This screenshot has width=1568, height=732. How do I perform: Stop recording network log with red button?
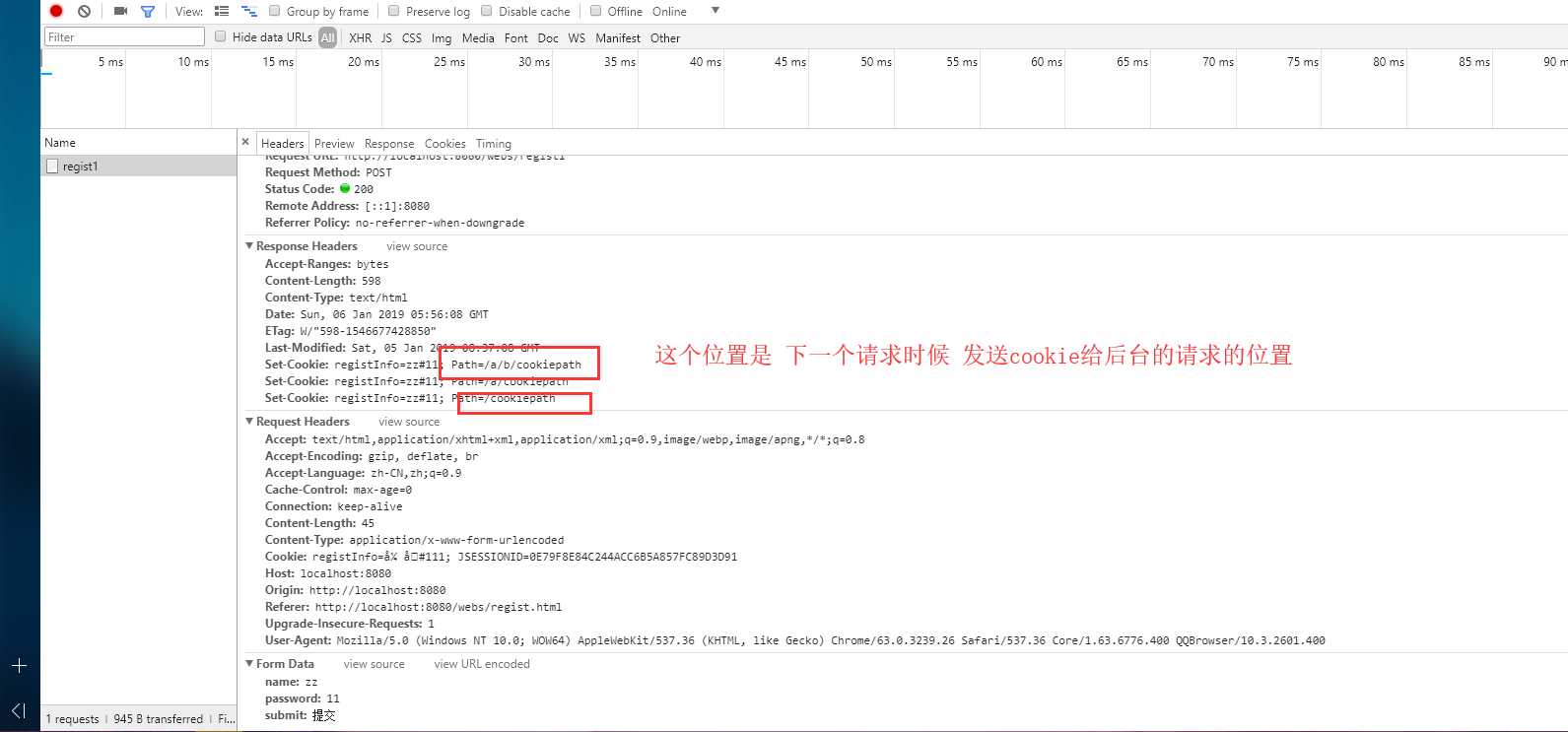[56, 11]
